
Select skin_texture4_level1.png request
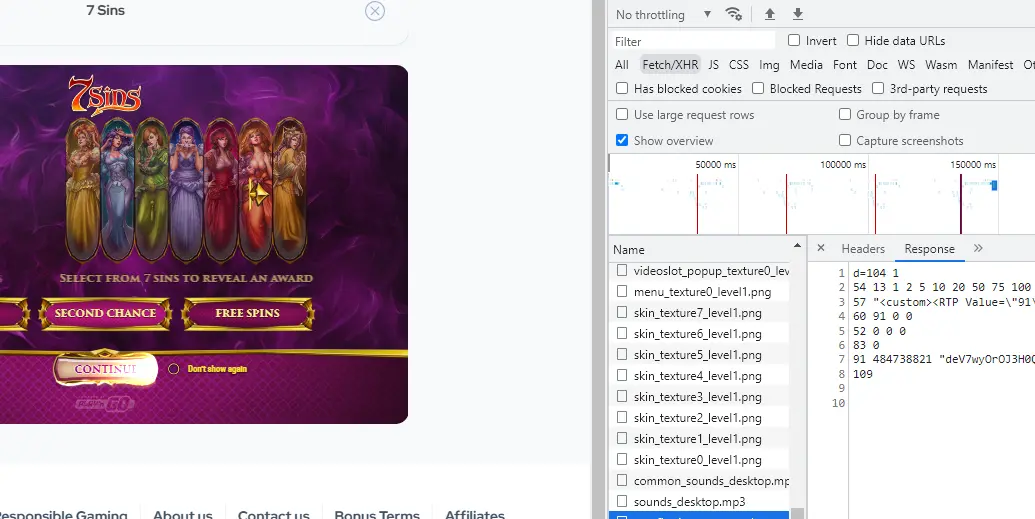[700, 376]
